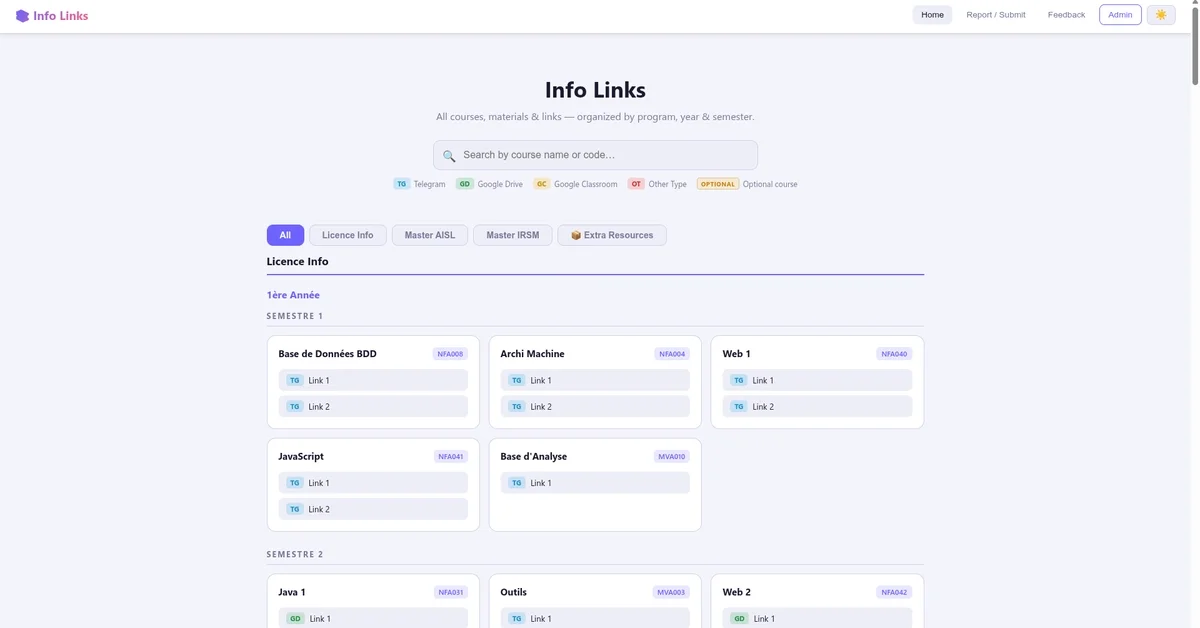This screenshot has width=1200, height=628.
Task: Open the Extra Resources tab
Action: point(612,235)
